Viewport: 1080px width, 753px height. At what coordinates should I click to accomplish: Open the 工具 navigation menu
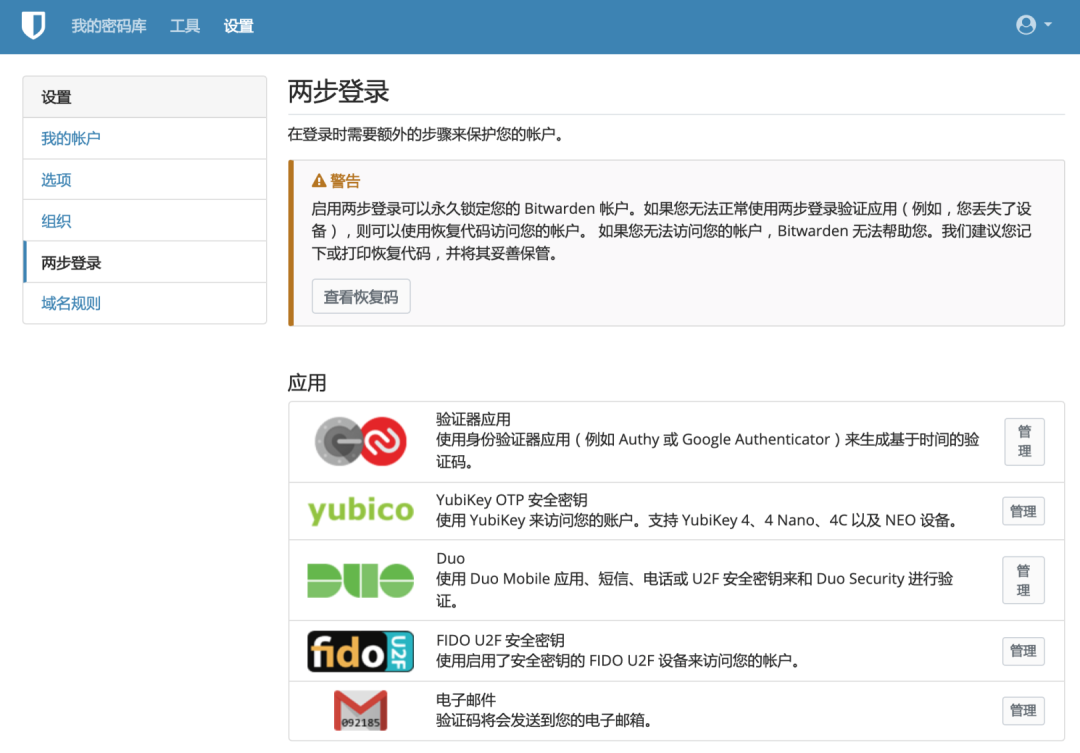[x=185, y=27]
